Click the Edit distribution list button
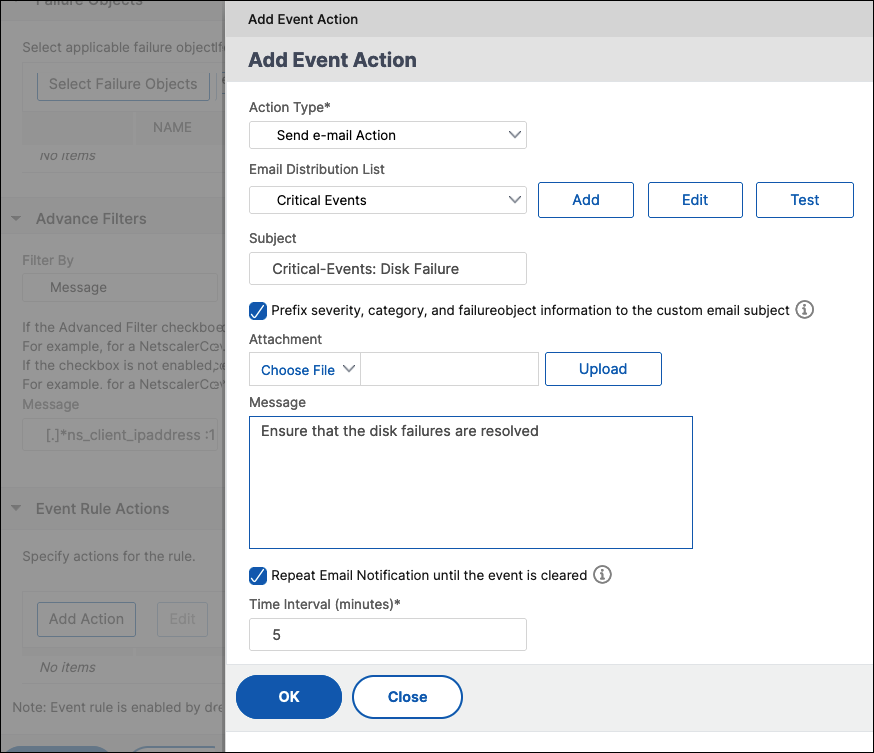The image size is (874, 753). (695, 200)
